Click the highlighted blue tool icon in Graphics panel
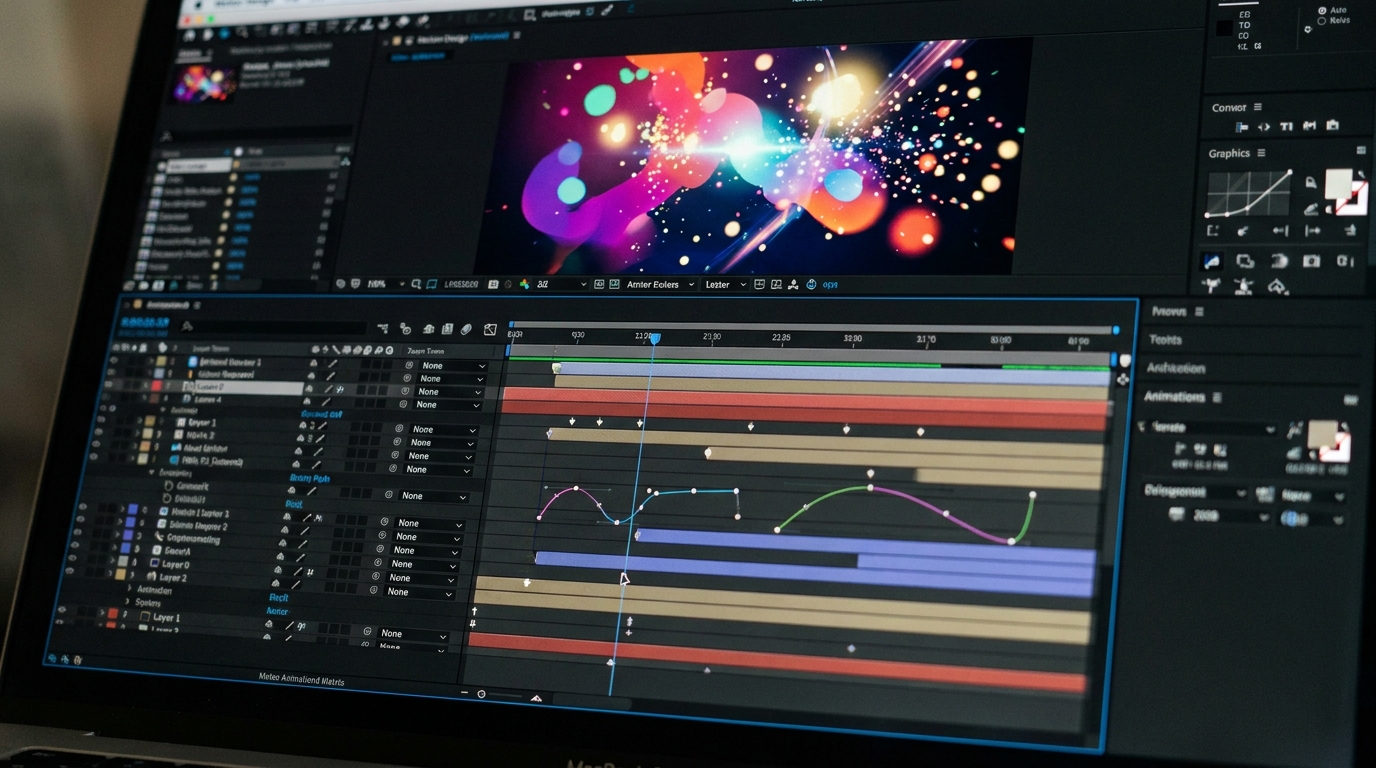Viewport: 1376px width, 768px height. point(1211,262)
